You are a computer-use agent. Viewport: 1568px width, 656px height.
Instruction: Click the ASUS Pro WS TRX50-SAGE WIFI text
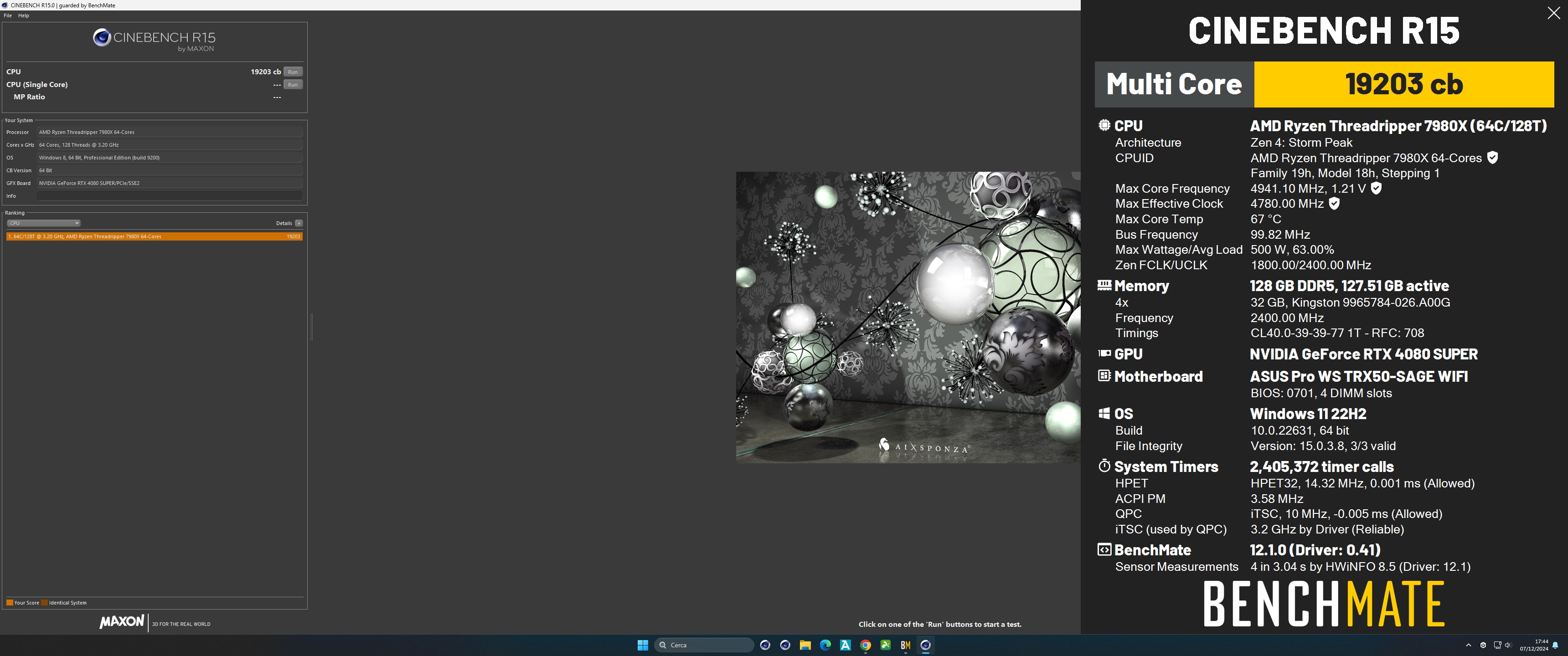[1359, 377]
